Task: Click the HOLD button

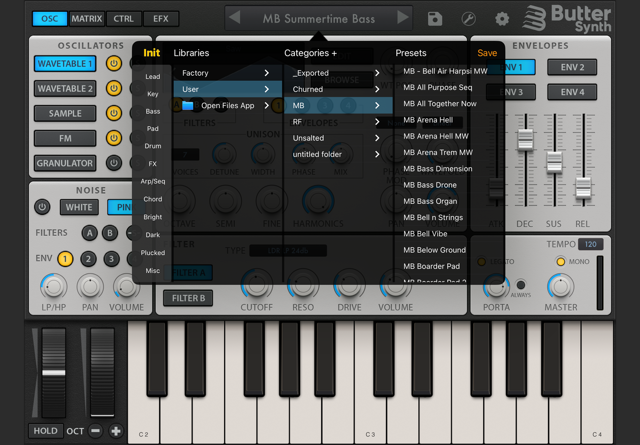Action: (45, 431)
